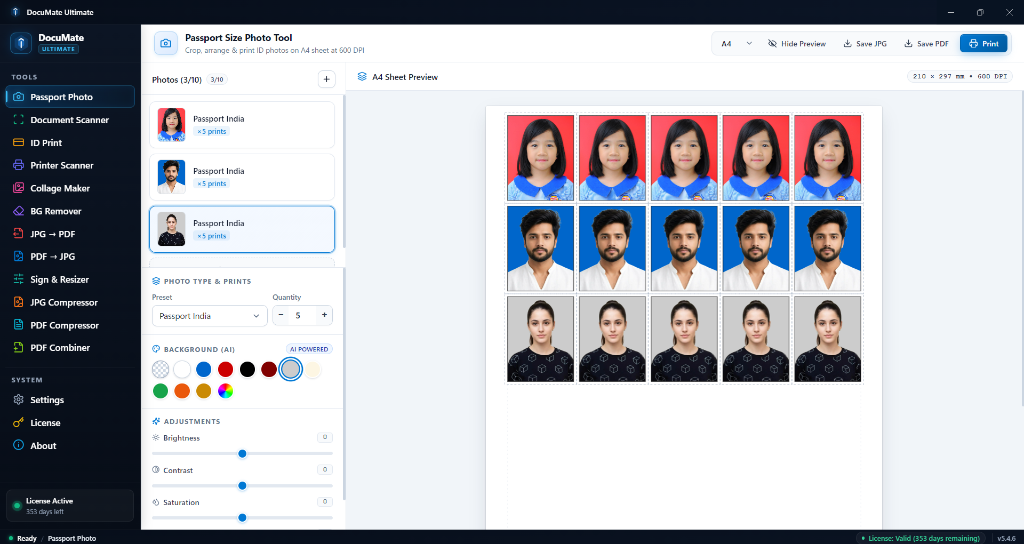Select the bearded man photo card

coord(242,177)
